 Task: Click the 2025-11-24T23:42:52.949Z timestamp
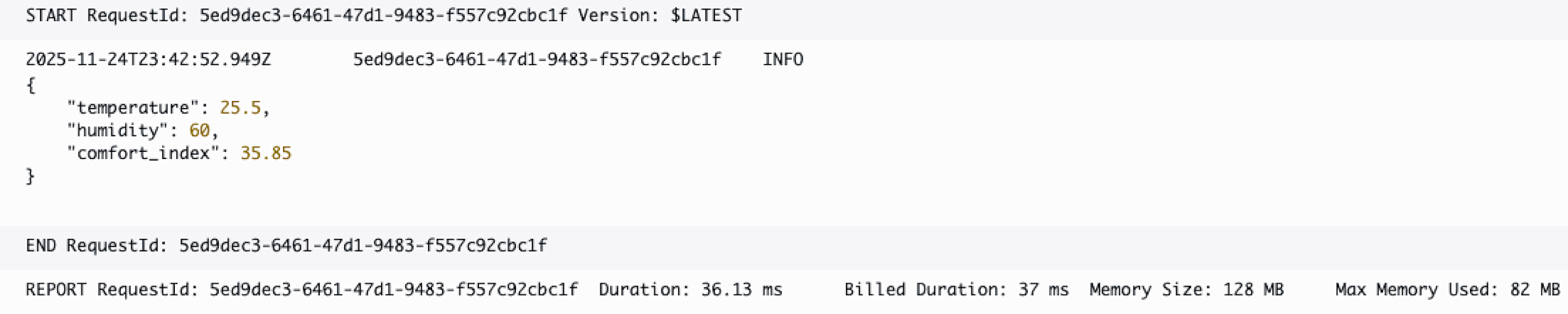pyautogui.click(x=148, y=60)
